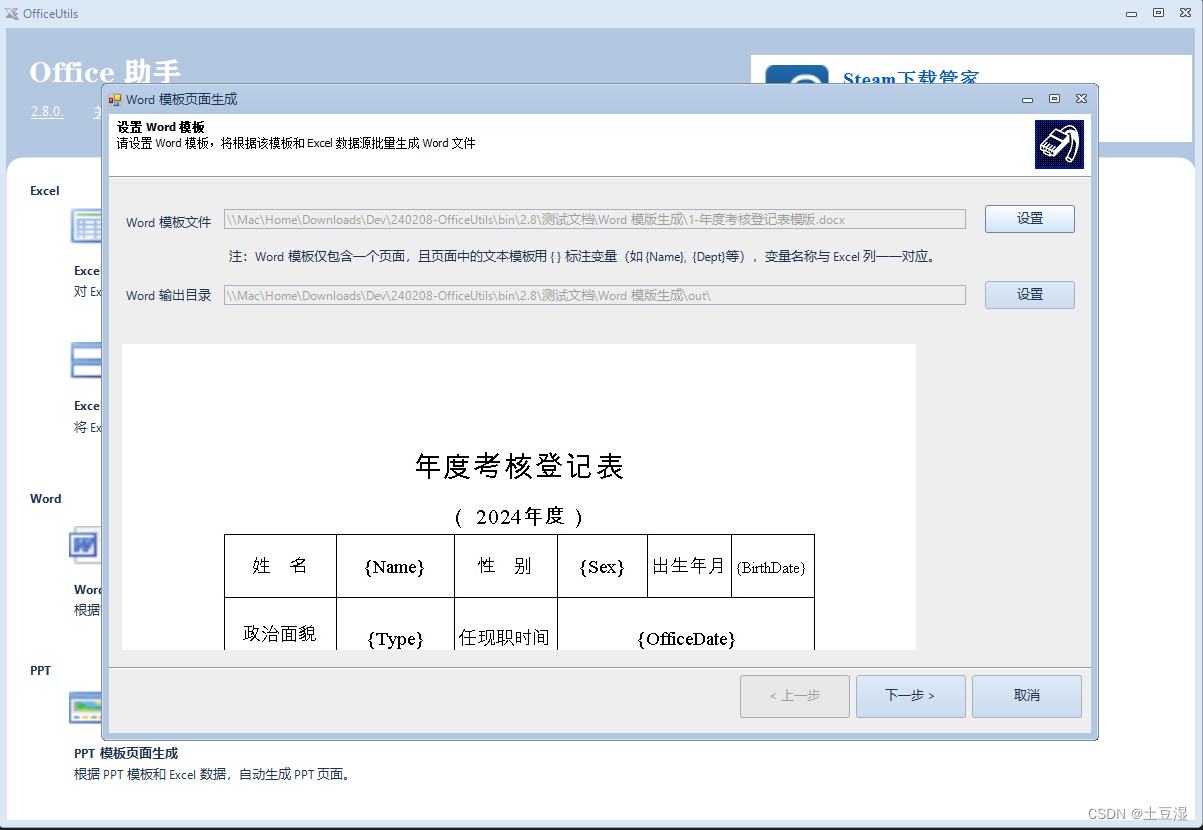Click {BirthDate} placeholder in preview
Screen dimensions: 1203x830
771,568
